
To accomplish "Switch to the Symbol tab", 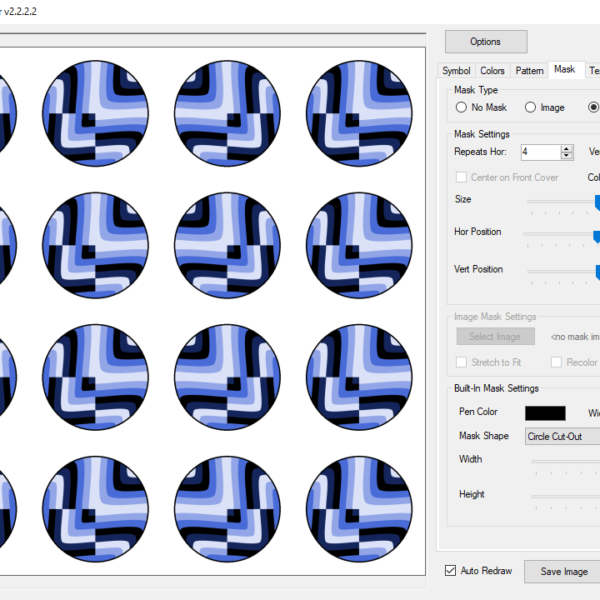I will click(456, 71).
